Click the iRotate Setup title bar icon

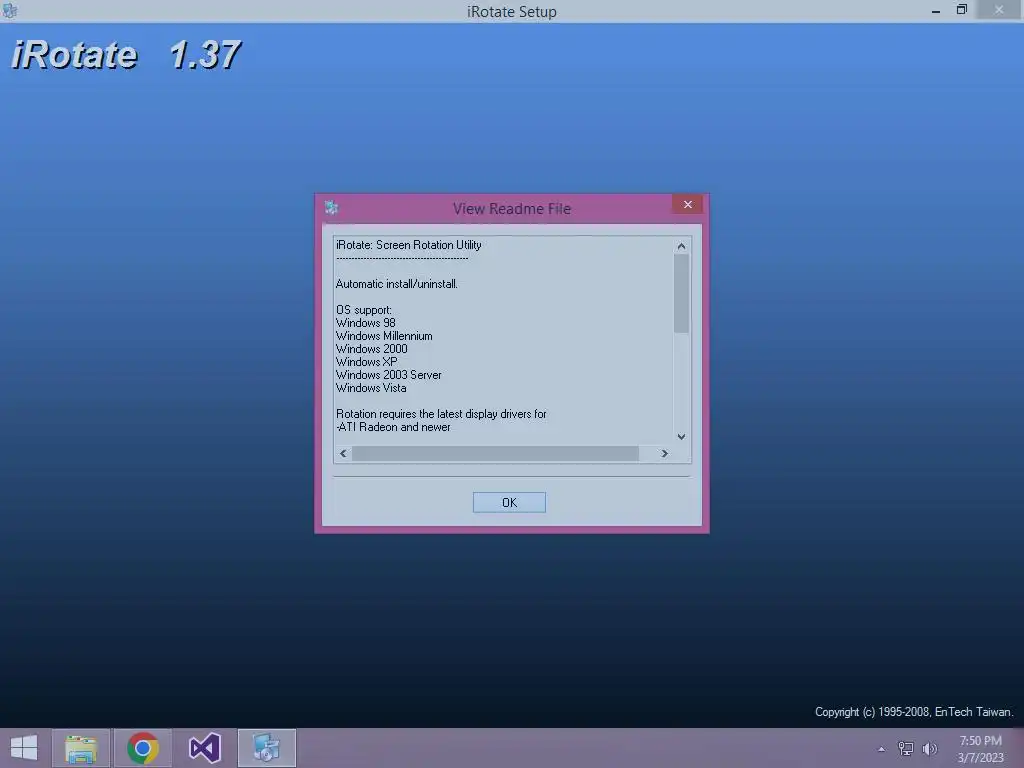[x=9, y=10]
